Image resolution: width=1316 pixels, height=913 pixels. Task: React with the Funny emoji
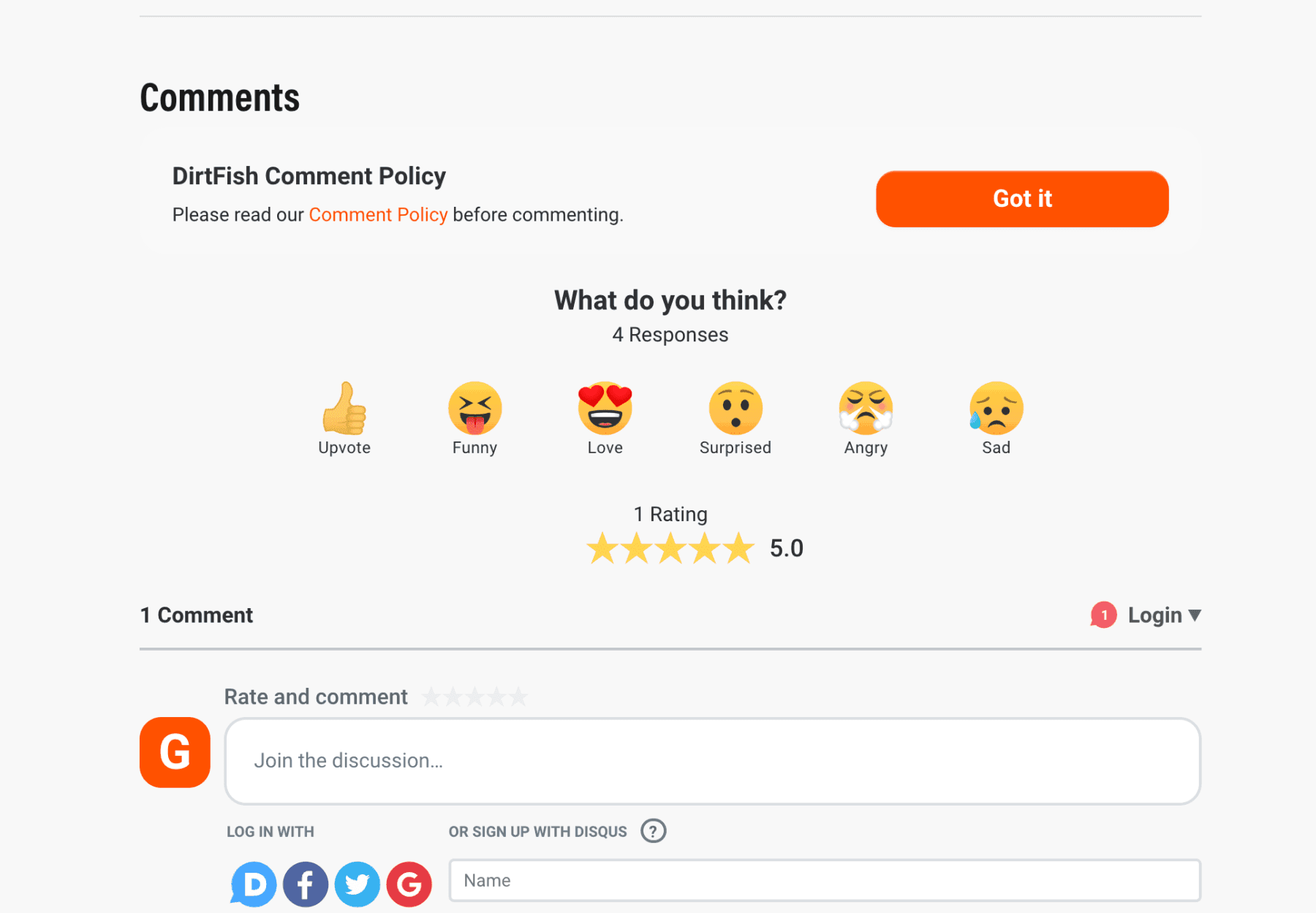[x=474, y=409]
